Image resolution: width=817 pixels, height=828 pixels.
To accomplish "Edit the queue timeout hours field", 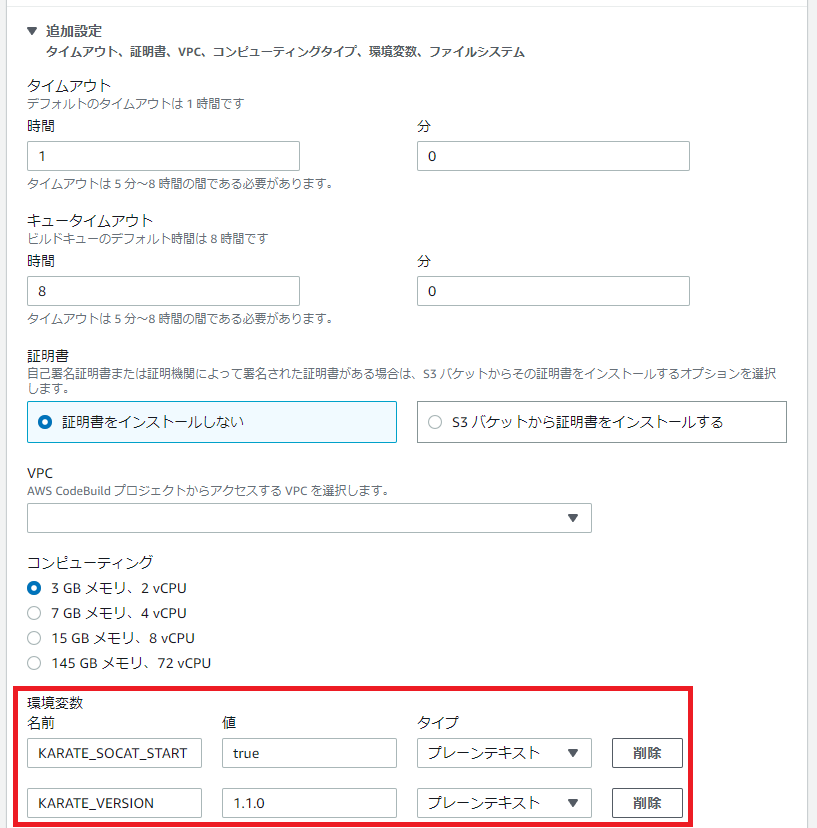I will [163, 291].
